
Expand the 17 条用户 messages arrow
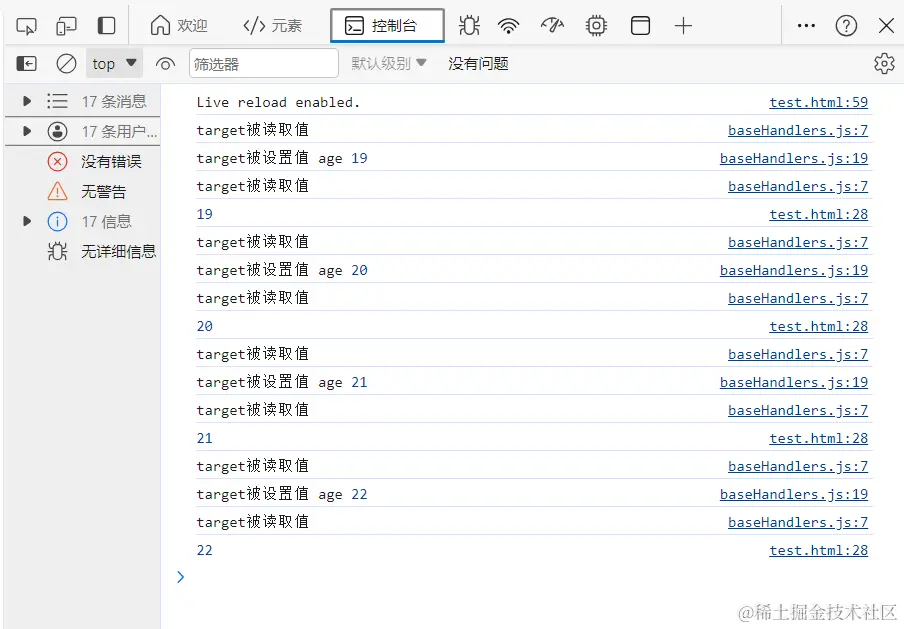27,131
